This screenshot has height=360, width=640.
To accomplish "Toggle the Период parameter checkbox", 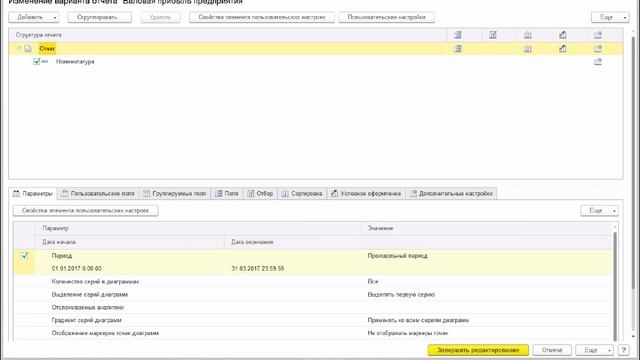I will pos(24,256).
